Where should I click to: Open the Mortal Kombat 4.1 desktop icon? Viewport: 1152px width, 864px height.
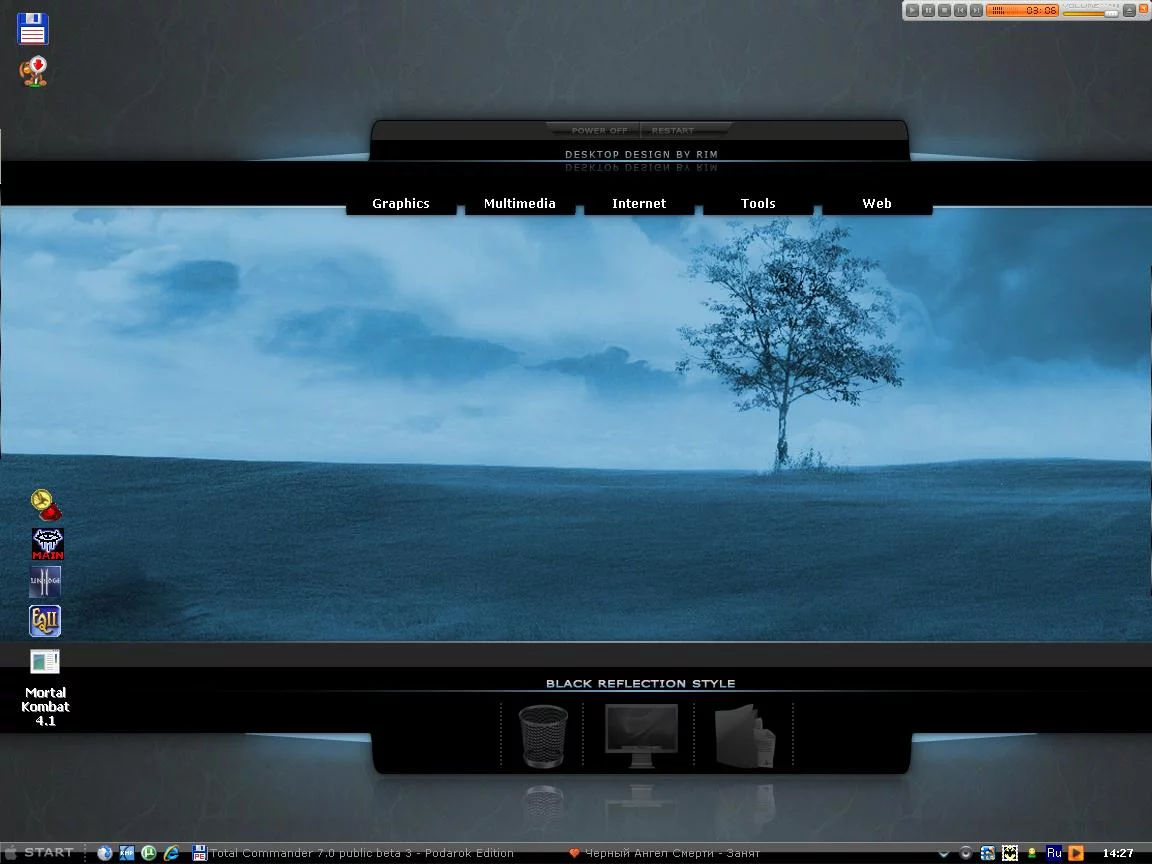click(45, 688)
